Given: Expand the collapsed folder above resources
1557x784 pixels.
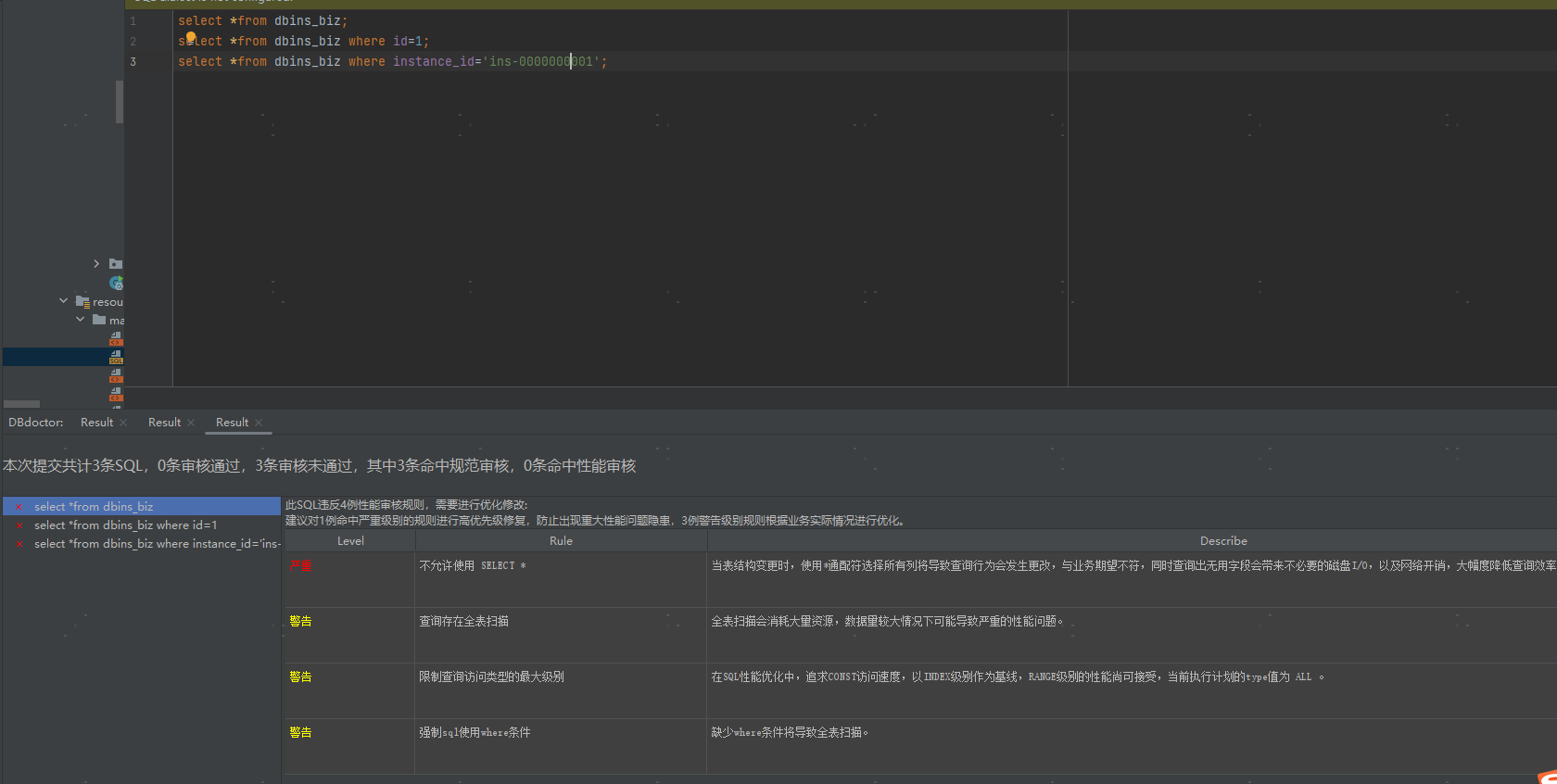Looking at the screenshot, I should click(x=96, y=264).
